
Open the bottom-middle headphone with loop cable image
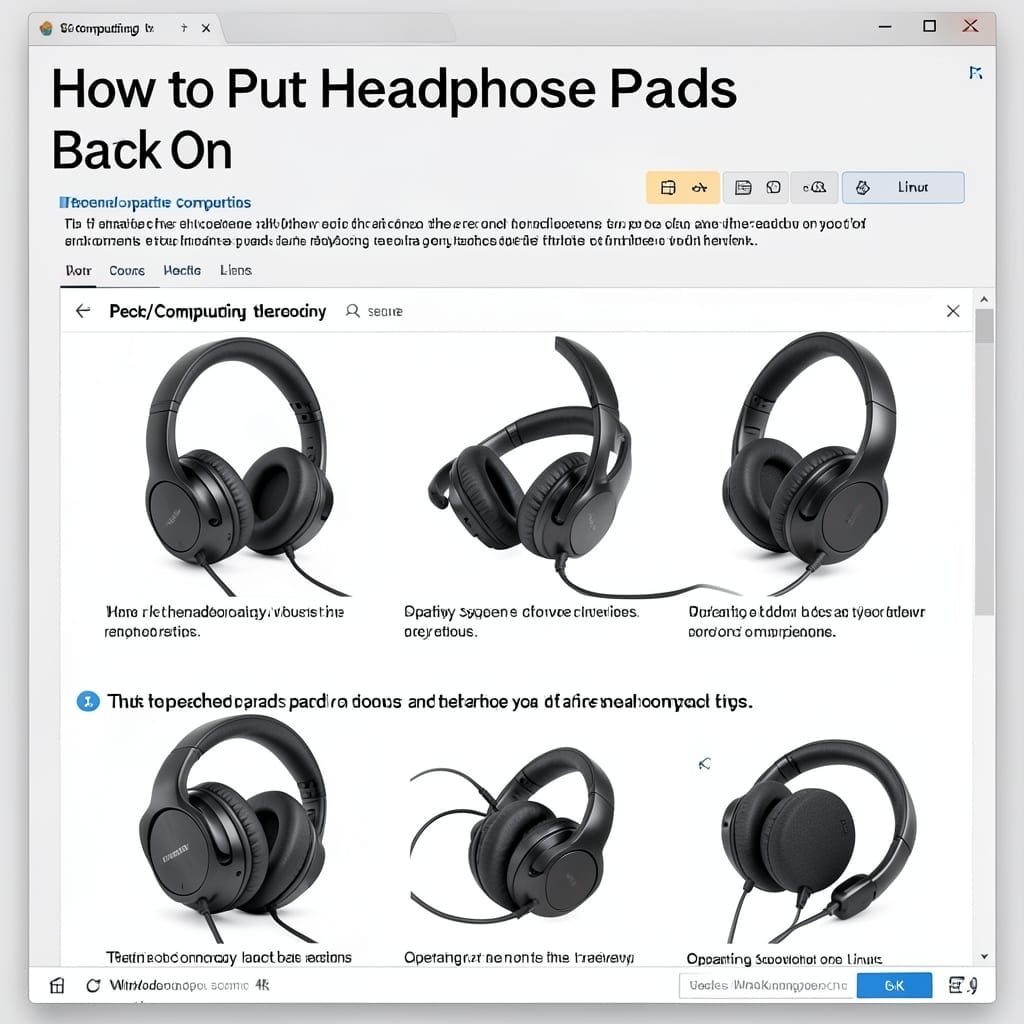[512, 835]
